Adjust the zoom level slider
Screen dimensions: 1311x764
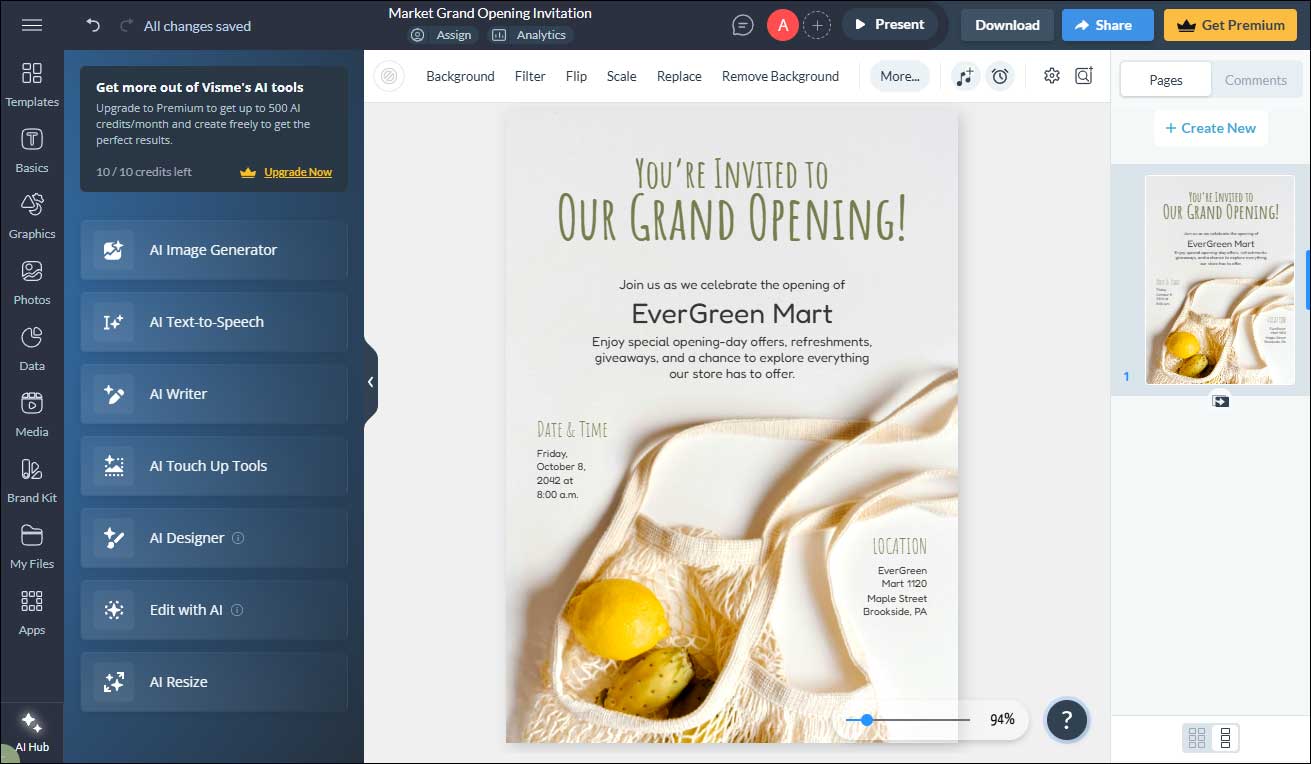(865, 719)
